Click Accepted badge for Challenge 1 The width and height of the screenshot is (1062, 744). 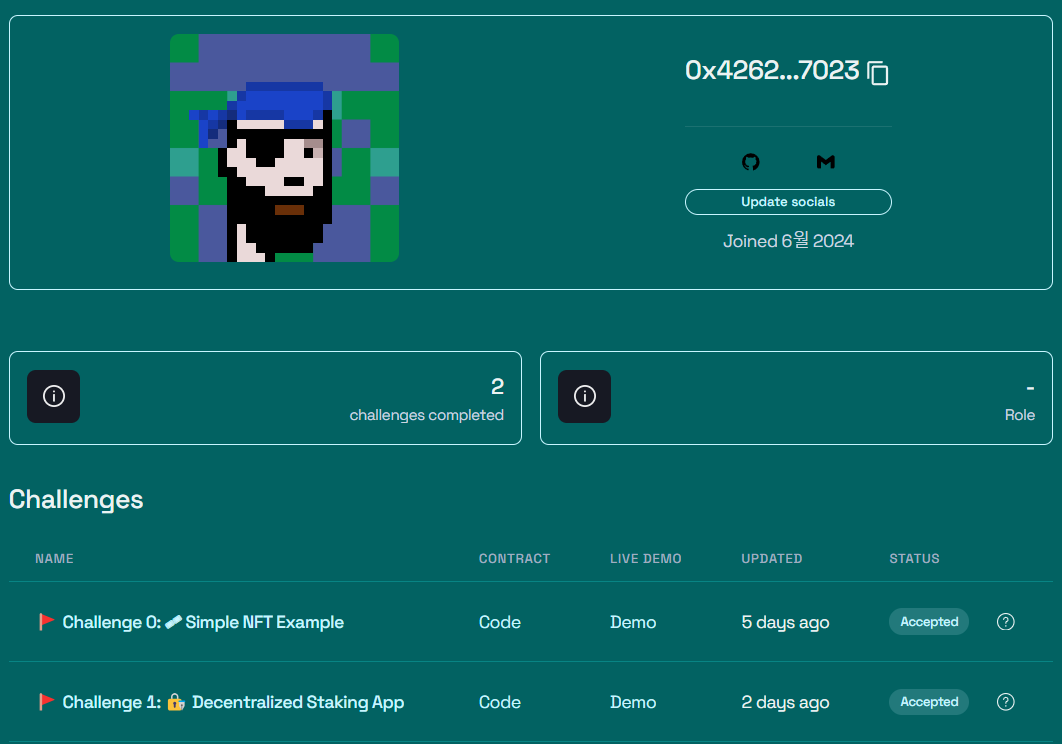click(x=929, y=701)
